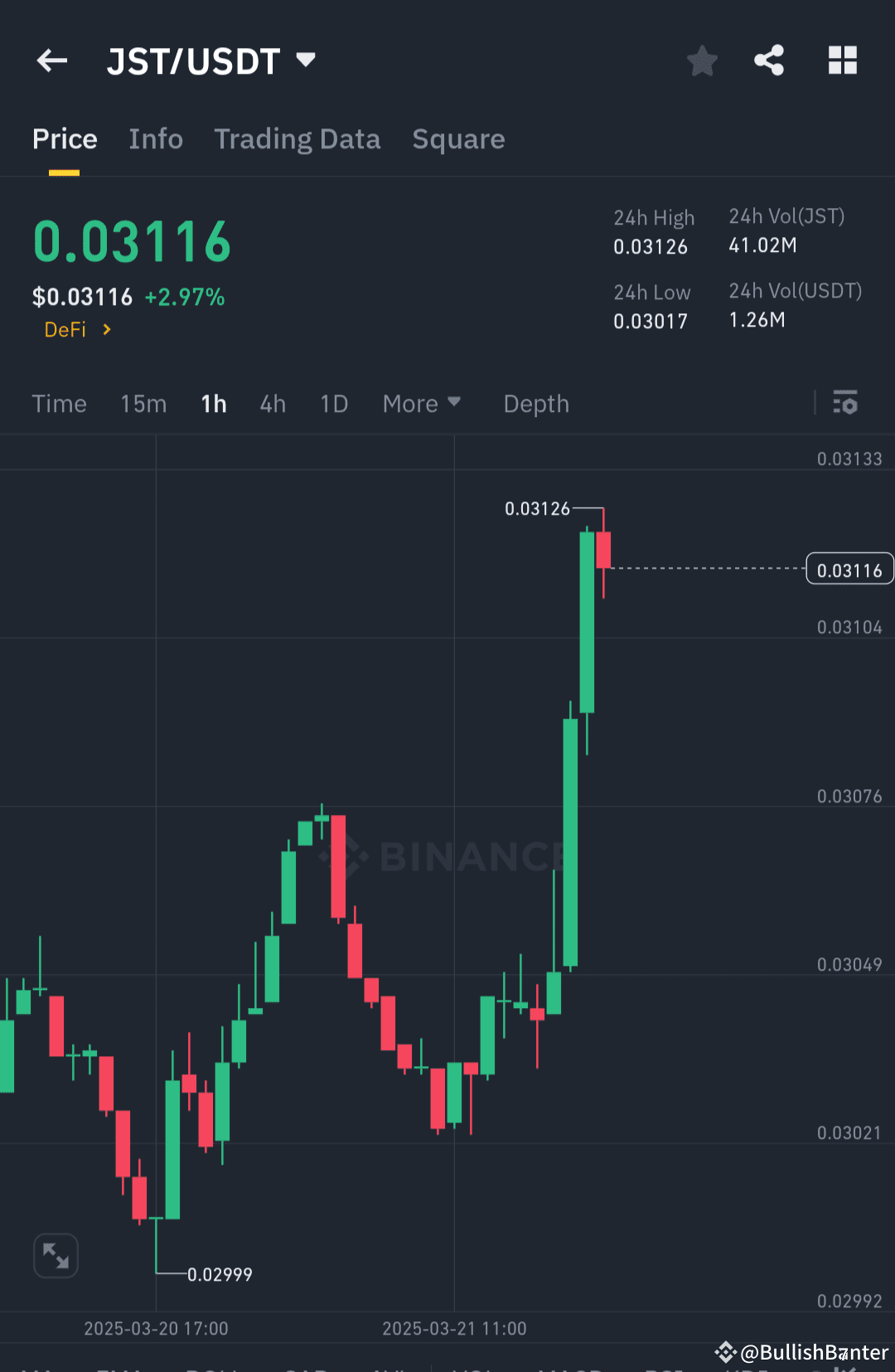The height and width of the screenshot is (1372, 895).
Task: Expand the chart using the fullscreen icon
Action: [x=55, y=1255]
